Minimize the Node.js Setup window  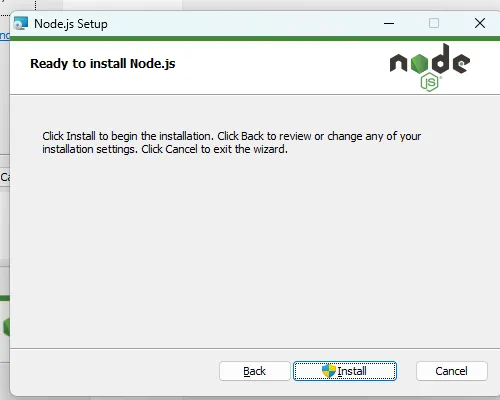click(389, 23)
